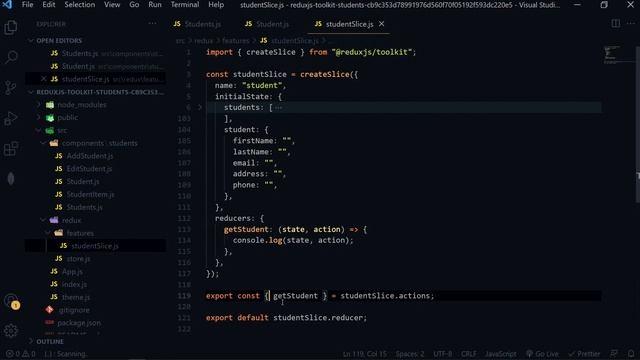Image resolution: width=640 pixels, height=360 pixels.
Task: Open the Extensions view
Action: tap(11, 149)
